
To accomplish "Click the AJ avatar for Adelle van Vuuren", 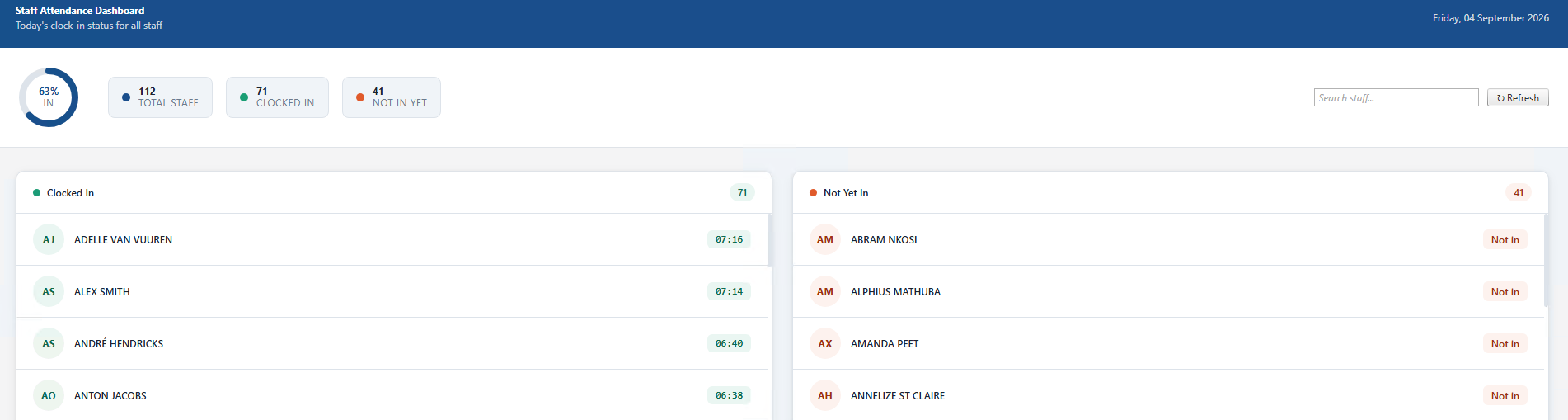I will click(x=49, y=239).
